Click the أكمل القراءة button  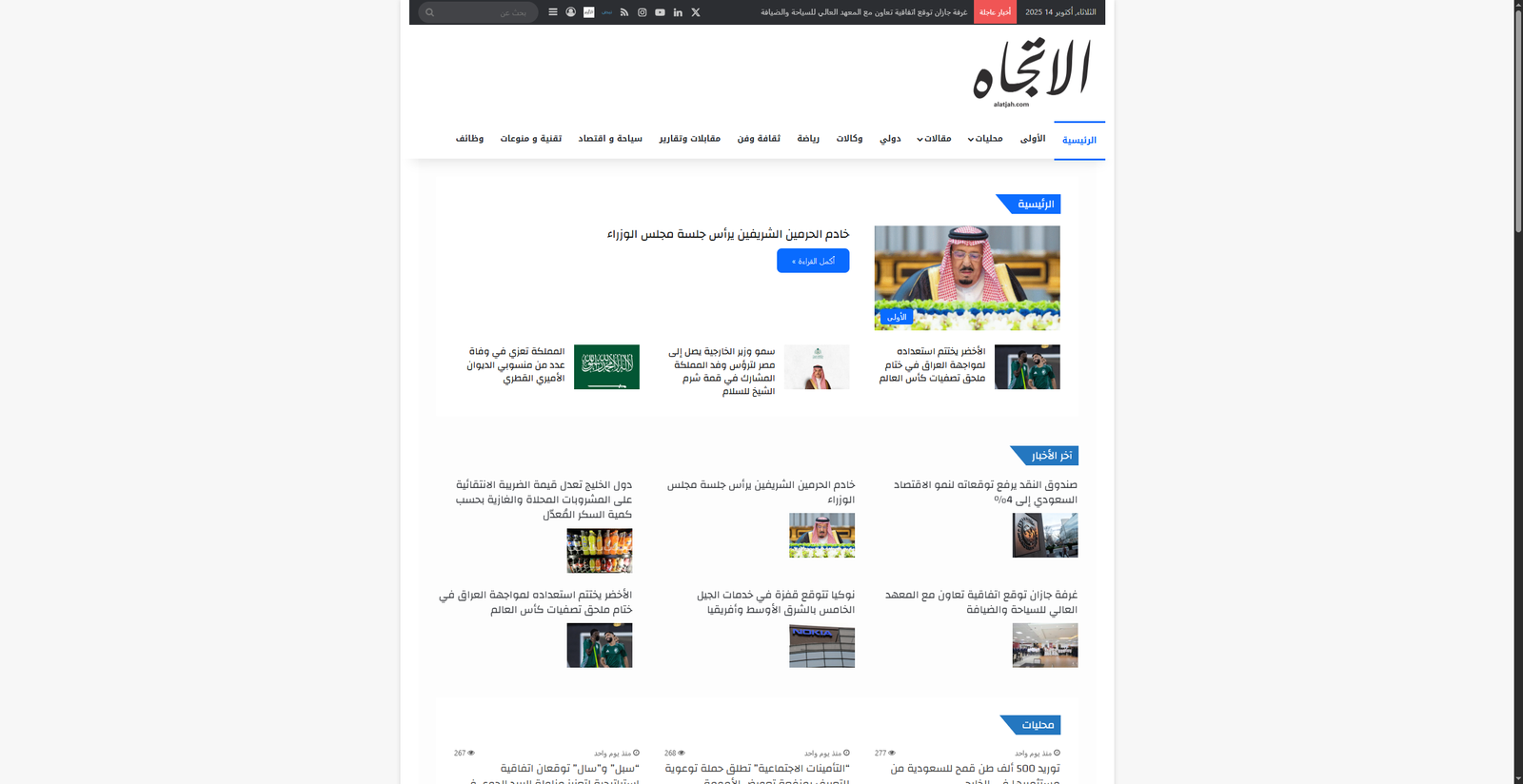(813, 261)
